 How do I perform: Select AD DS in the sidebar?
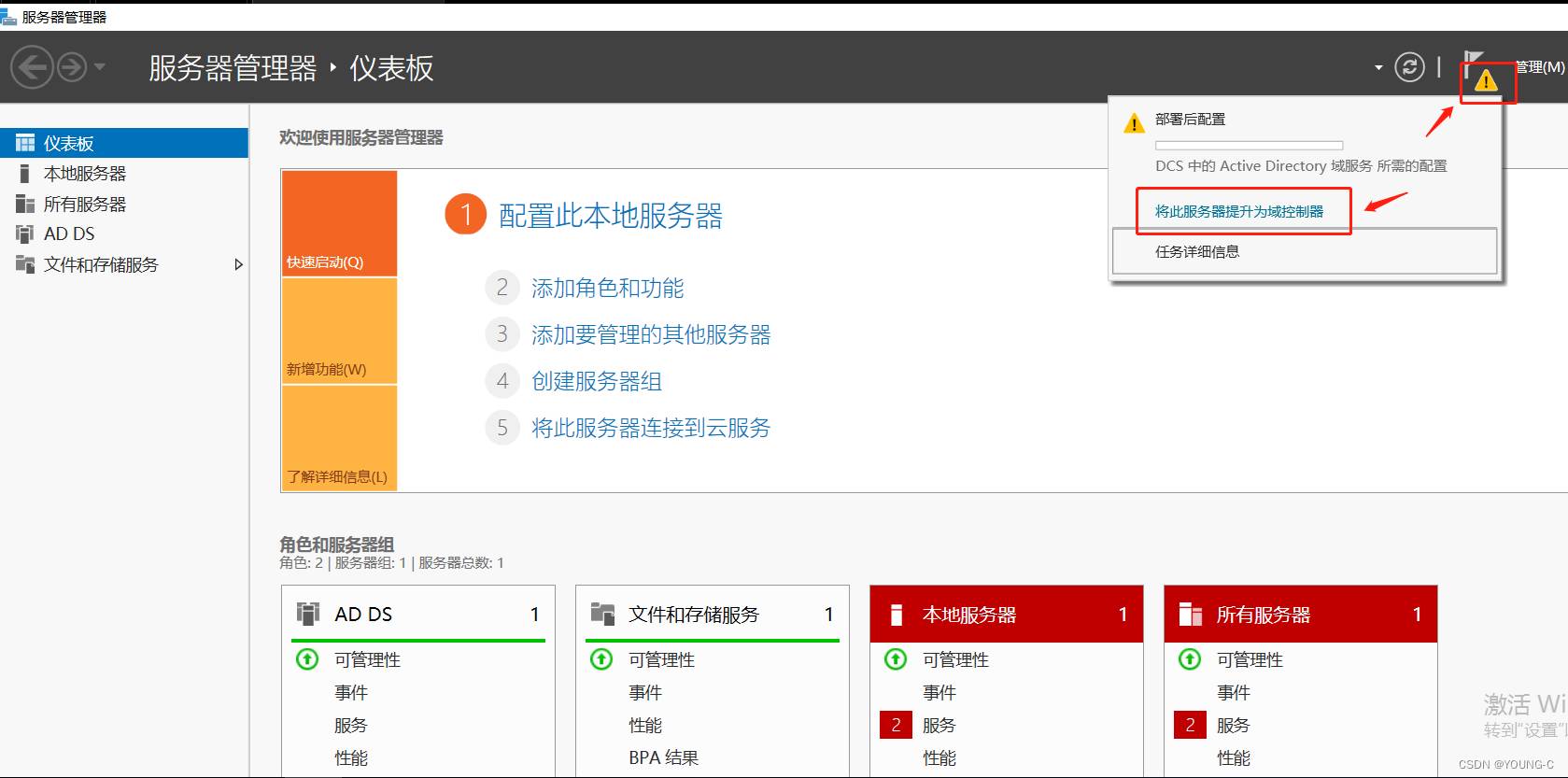(x=69, y=234)
